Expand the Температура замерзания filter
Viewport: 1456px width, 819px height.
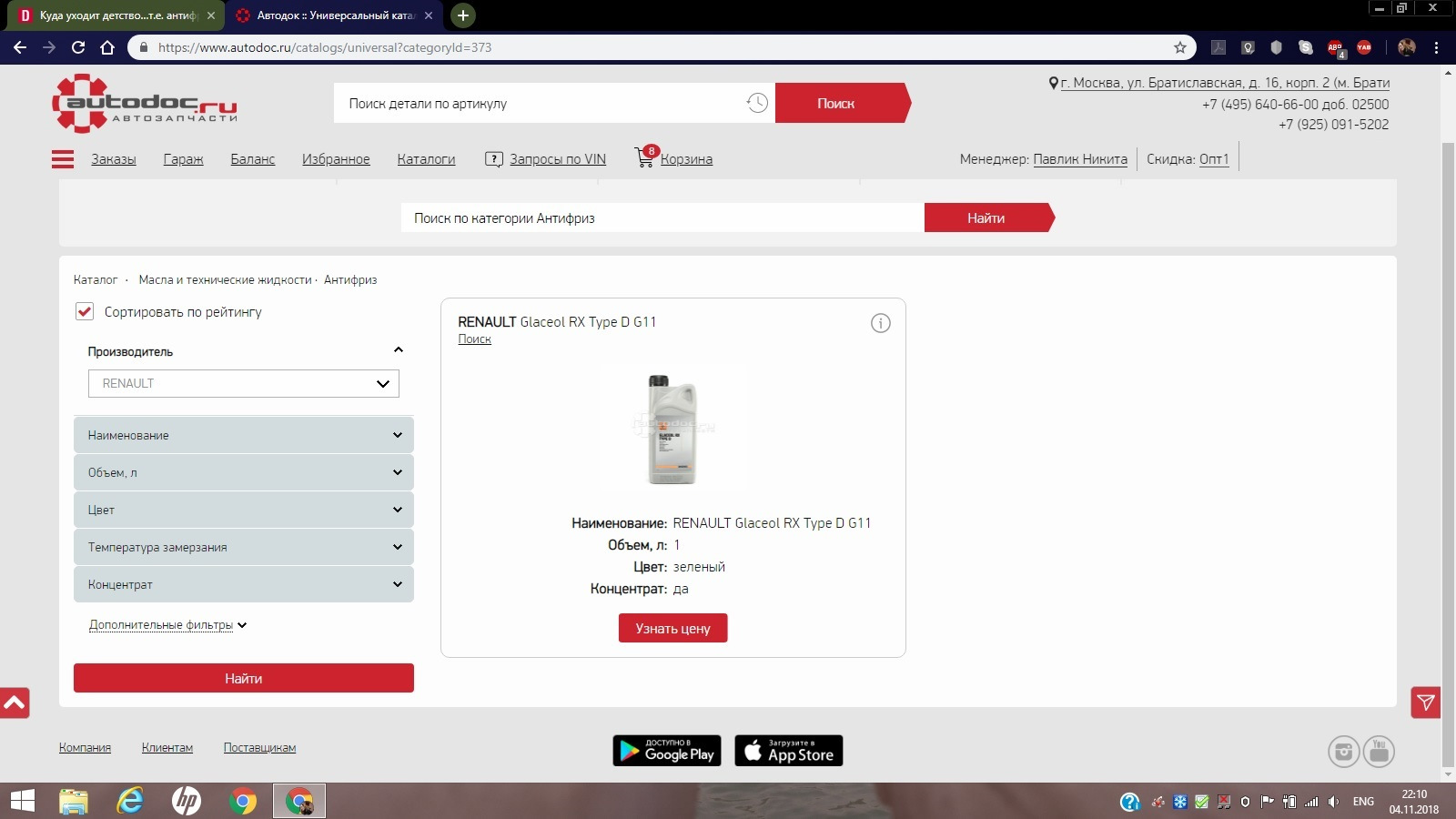243,547
